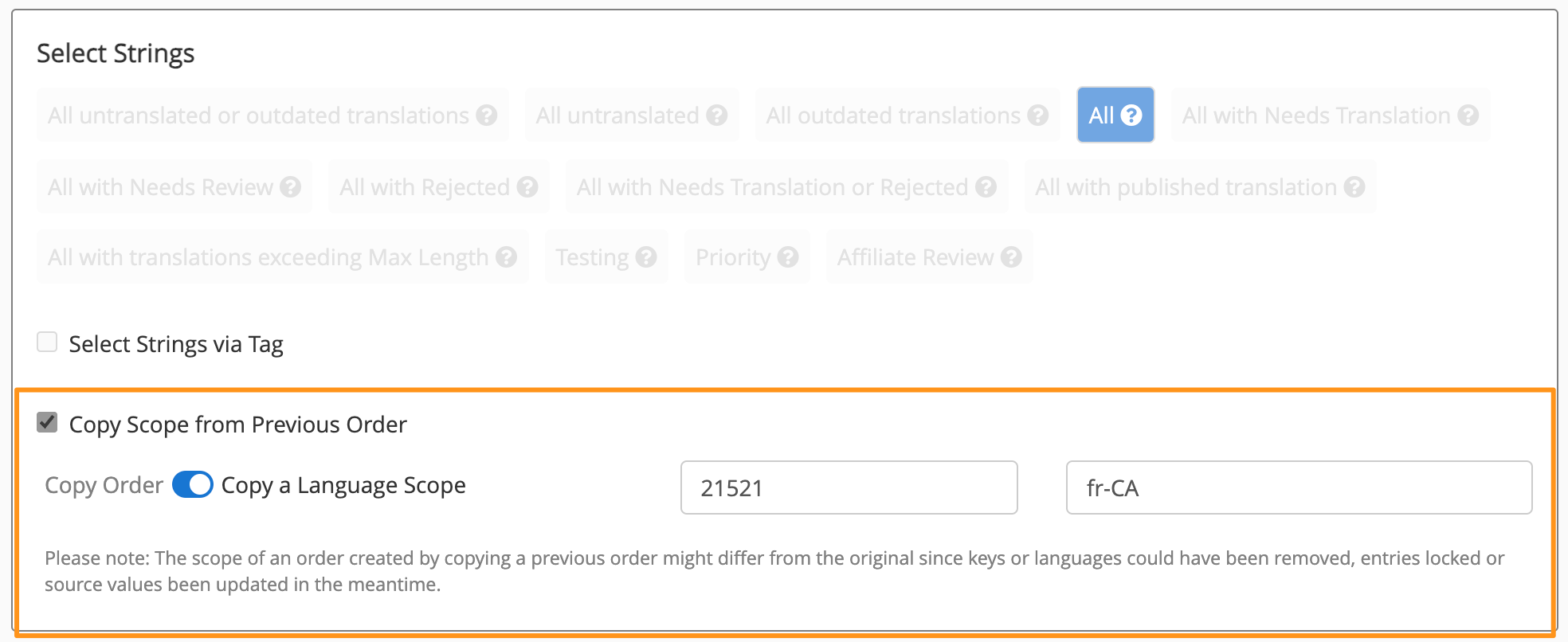Click help icon beside All with Needs Review
The width and height of the screenshot is (1568, 642).
click(x=291, y=187)
